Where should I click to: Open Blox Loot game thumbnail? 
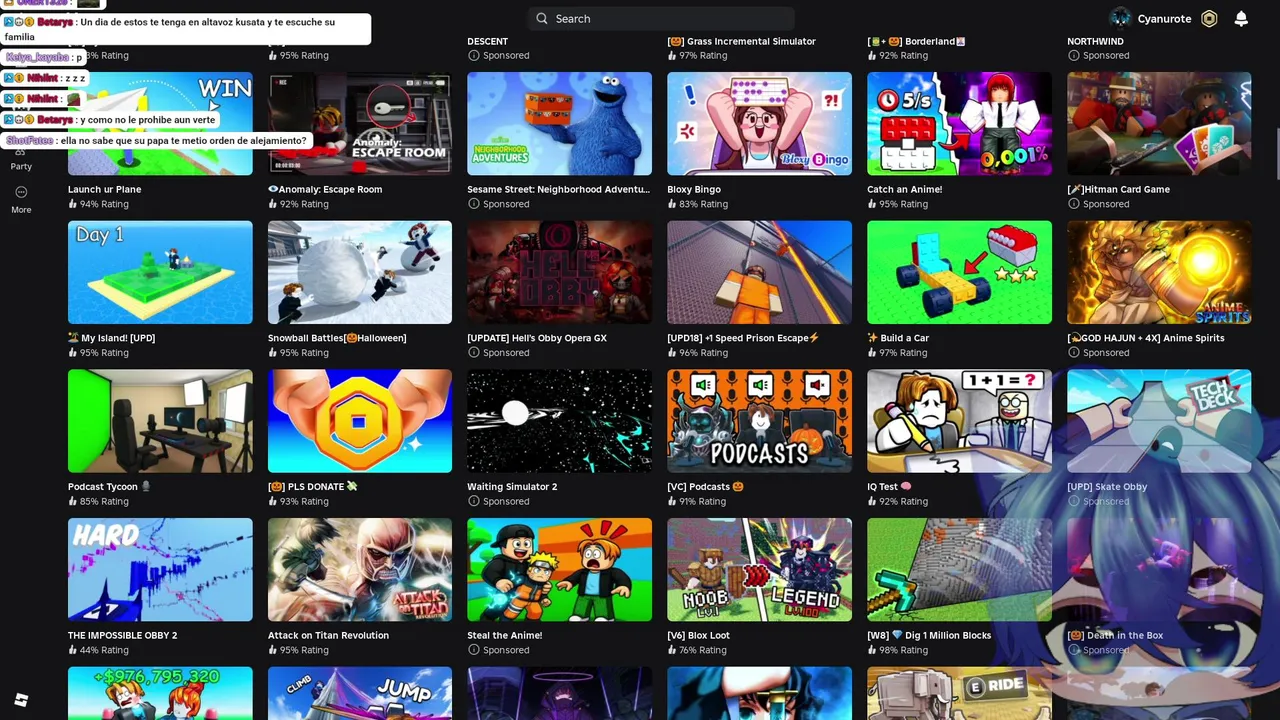coord(759,570)
